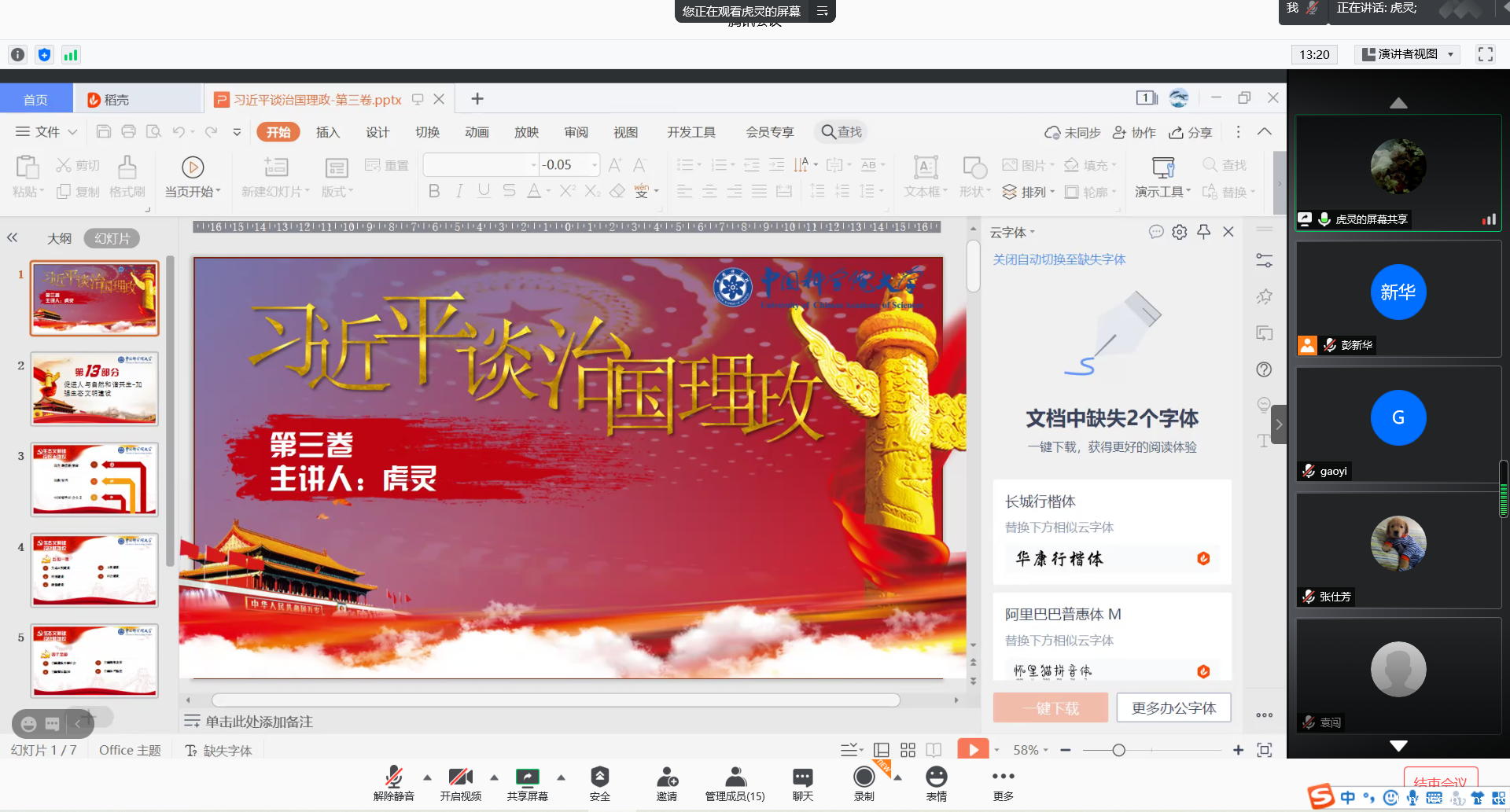The height and width of the screenshot is (812, 1510).
Task: Click the Record icon in meeting toolbar
Action: pos(864,778)
